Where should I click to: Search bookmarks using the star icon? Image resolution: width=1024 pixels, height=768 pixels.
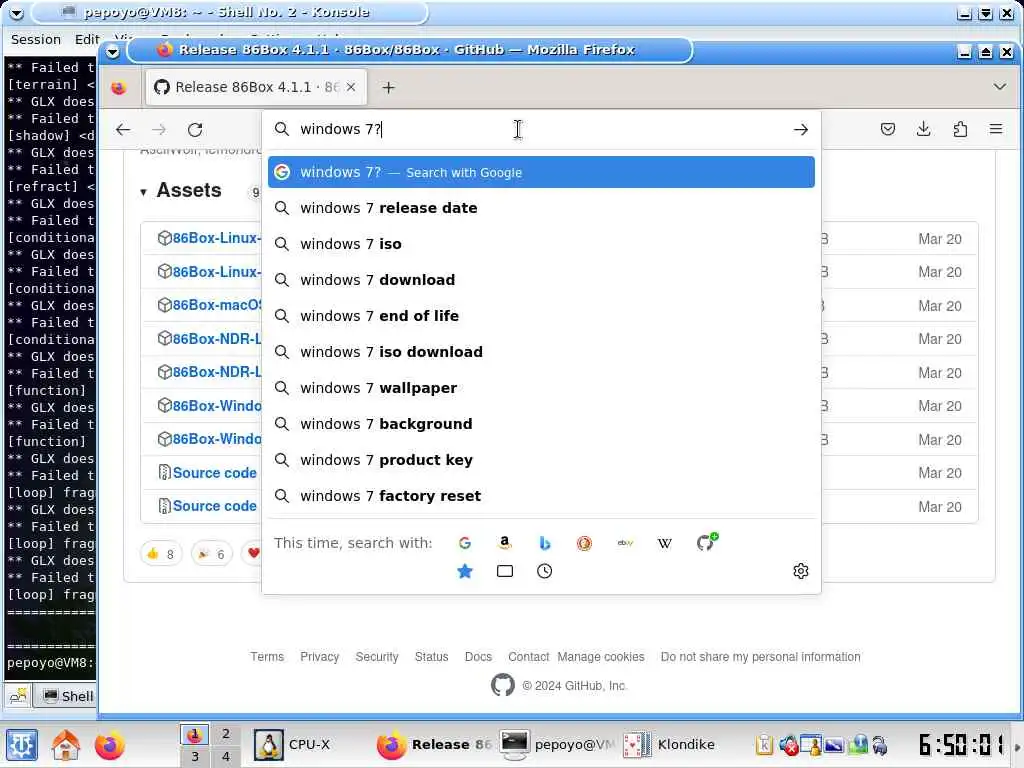click(x=464, y=571)
